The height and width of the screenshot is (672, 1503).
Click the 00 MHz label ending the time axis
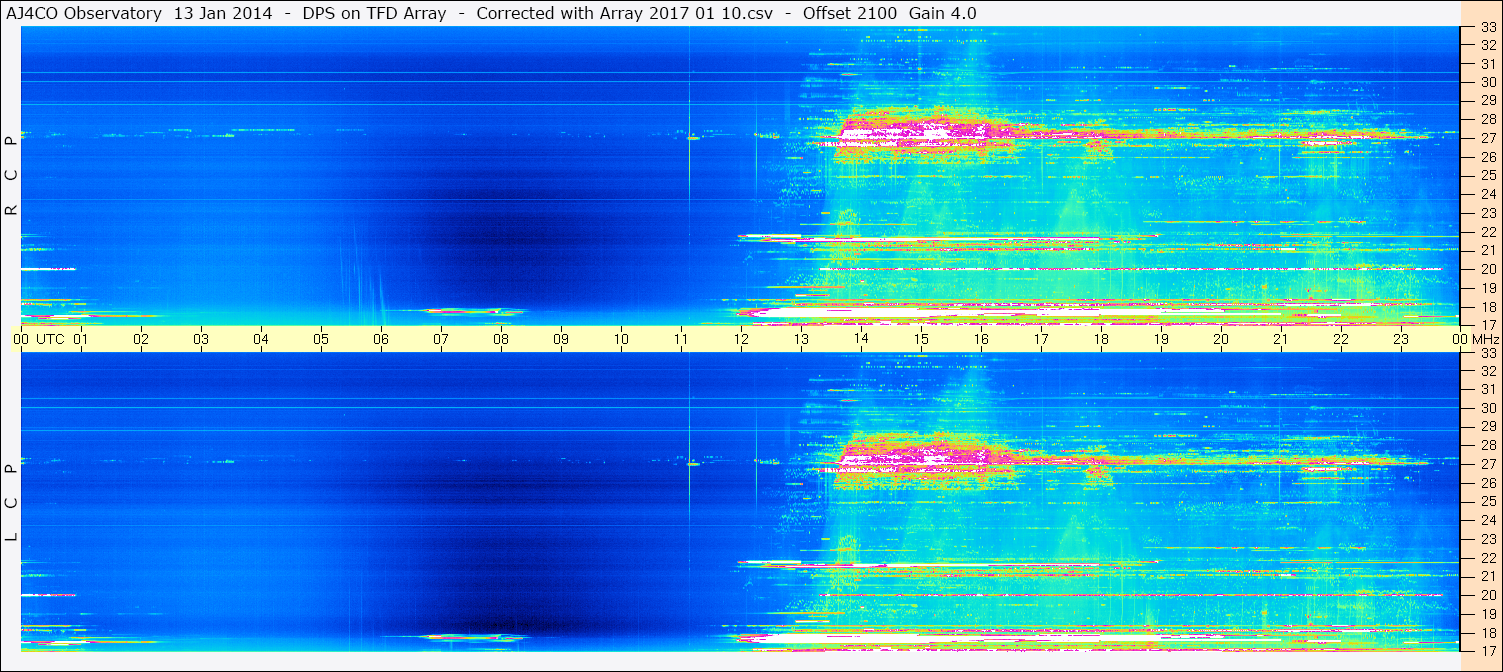click(x=1476, y=339)
